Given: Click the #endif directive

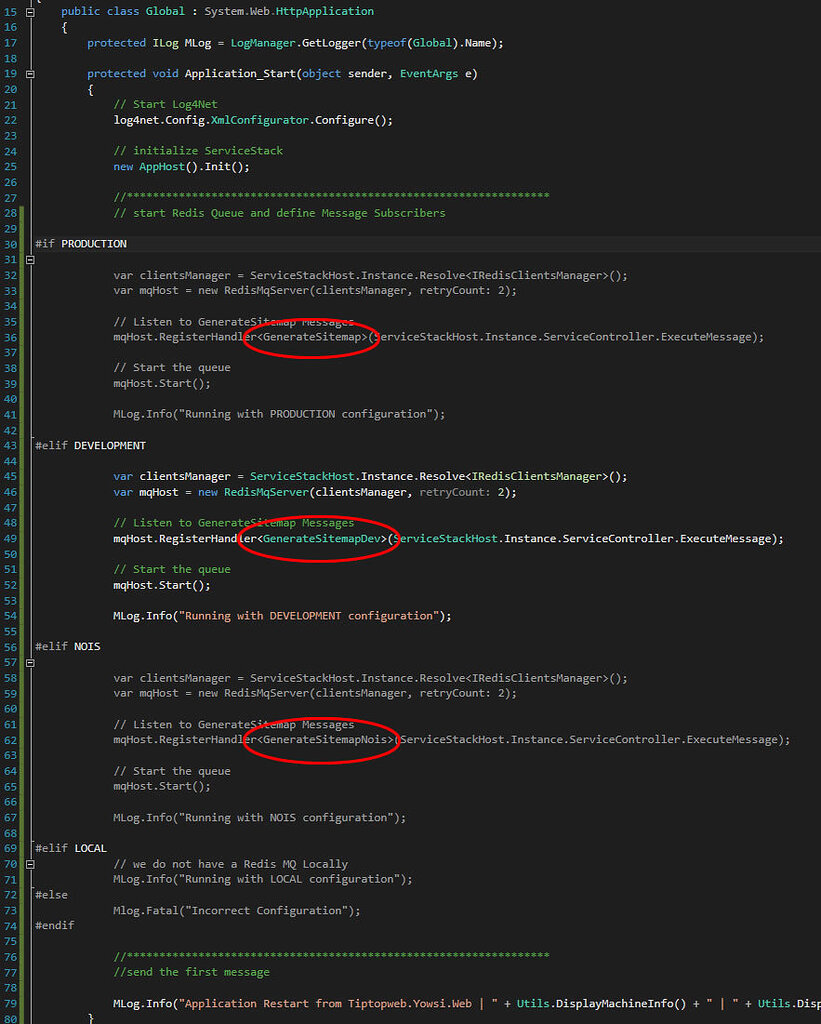Looking at the screenshot, I should 55,925.
